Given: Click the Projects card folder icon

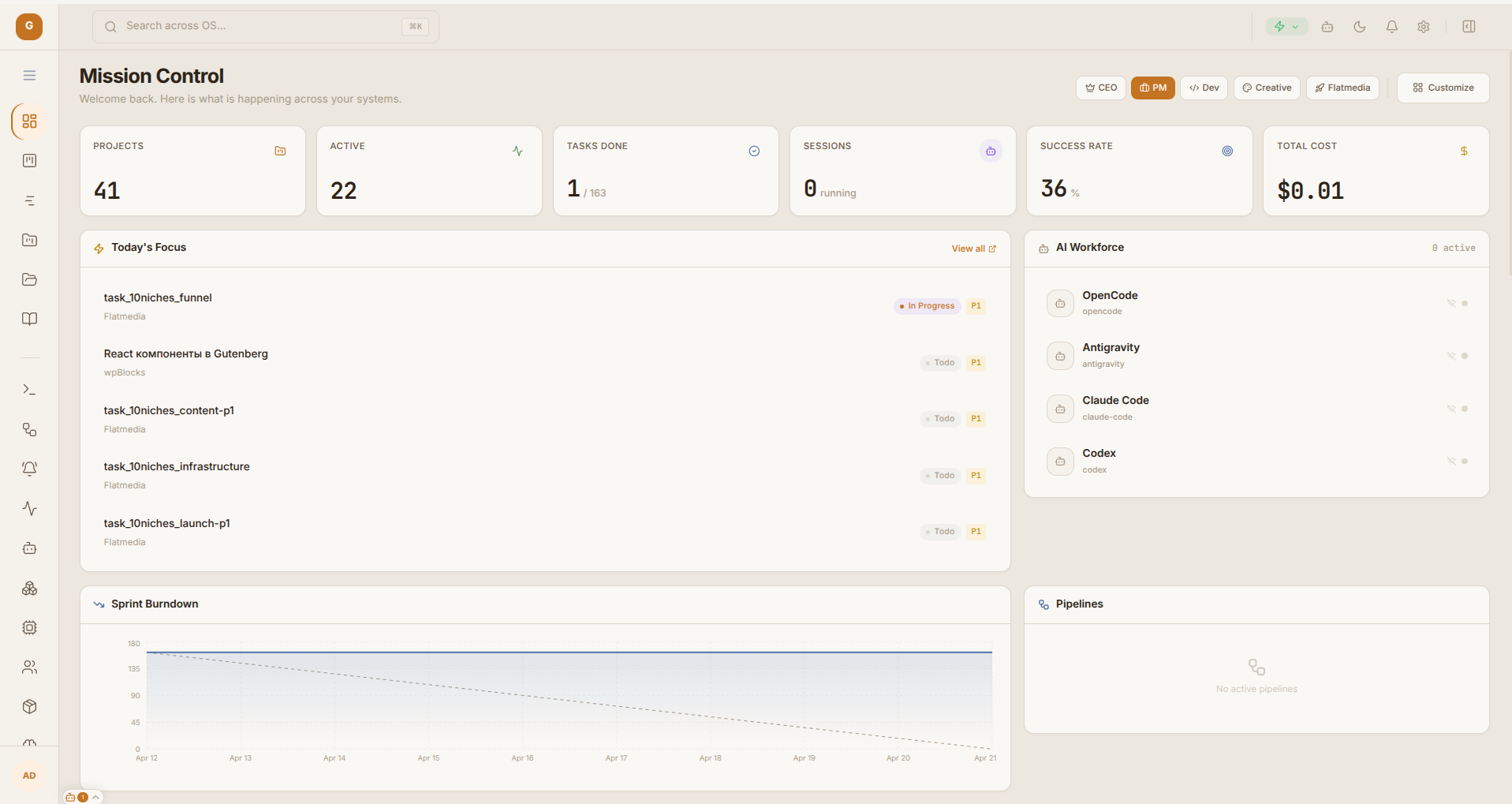Looking at the screenshot, I should pyautogui.click(x=280, y=151).
